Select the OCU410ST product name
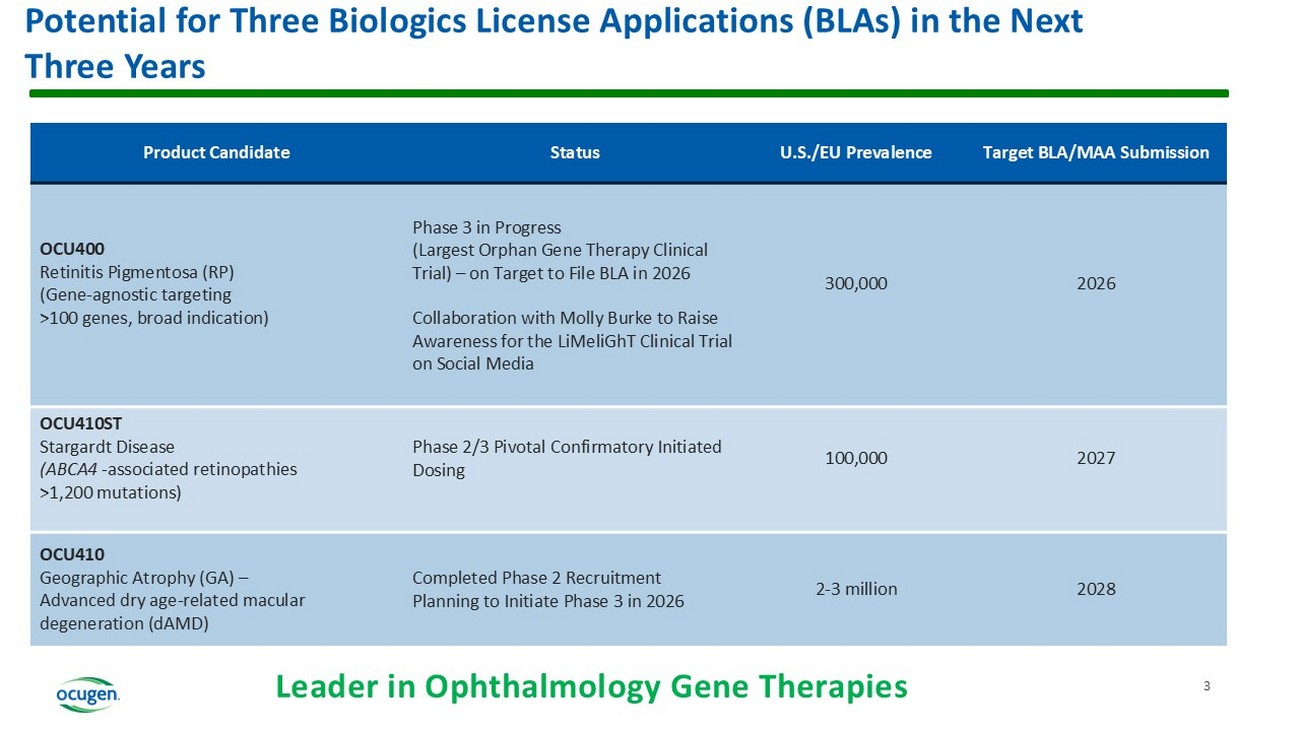 81,423
